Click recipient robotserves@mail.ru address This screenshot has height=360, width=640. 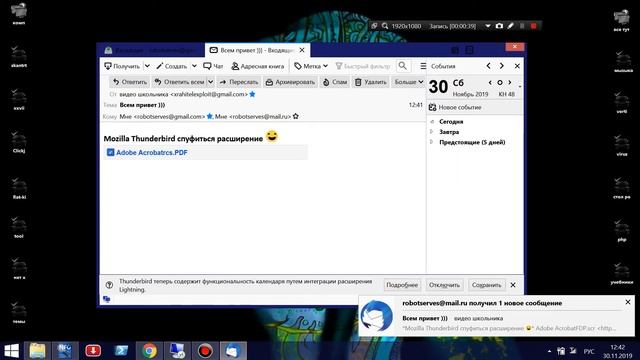260,116
